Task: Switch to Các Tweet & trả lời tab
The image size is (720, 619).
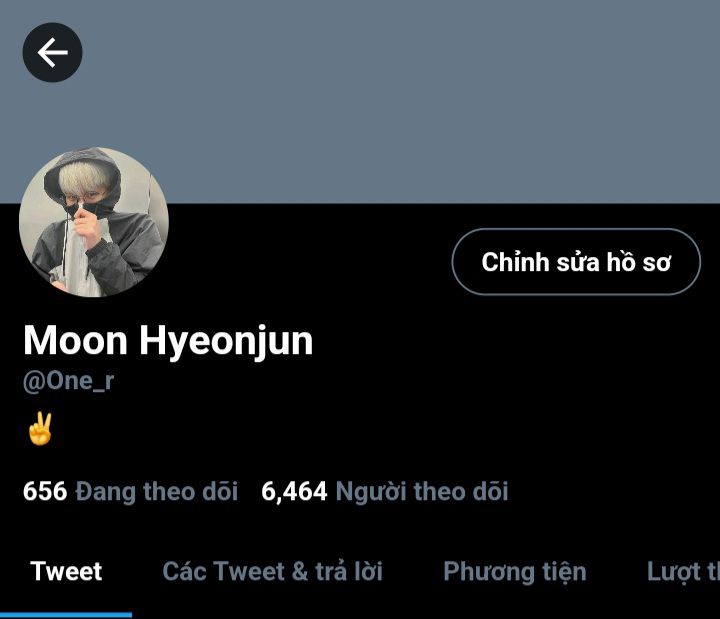Action: (272, 571)
